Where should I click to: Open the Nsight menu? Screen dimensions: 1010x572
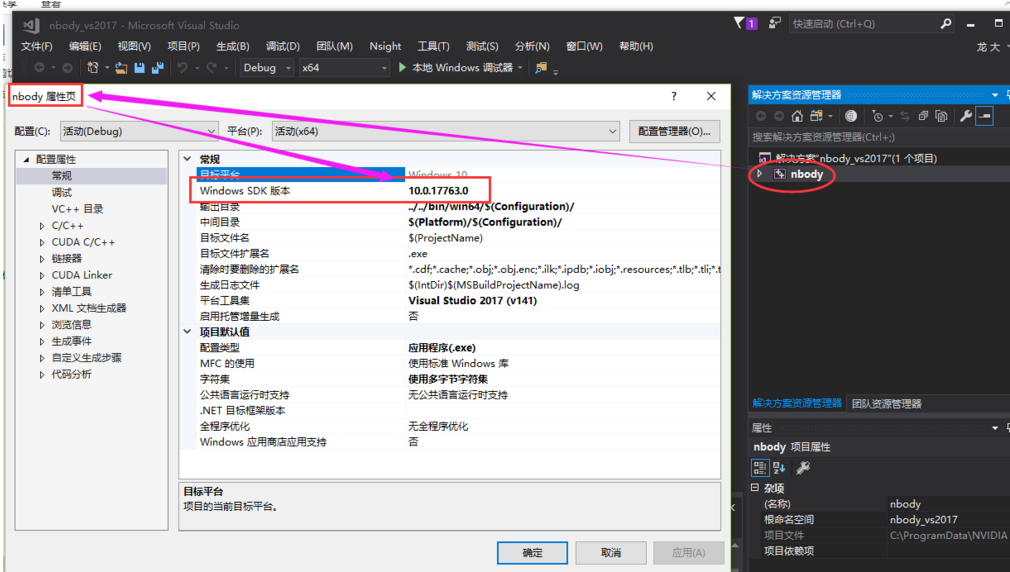385,46
